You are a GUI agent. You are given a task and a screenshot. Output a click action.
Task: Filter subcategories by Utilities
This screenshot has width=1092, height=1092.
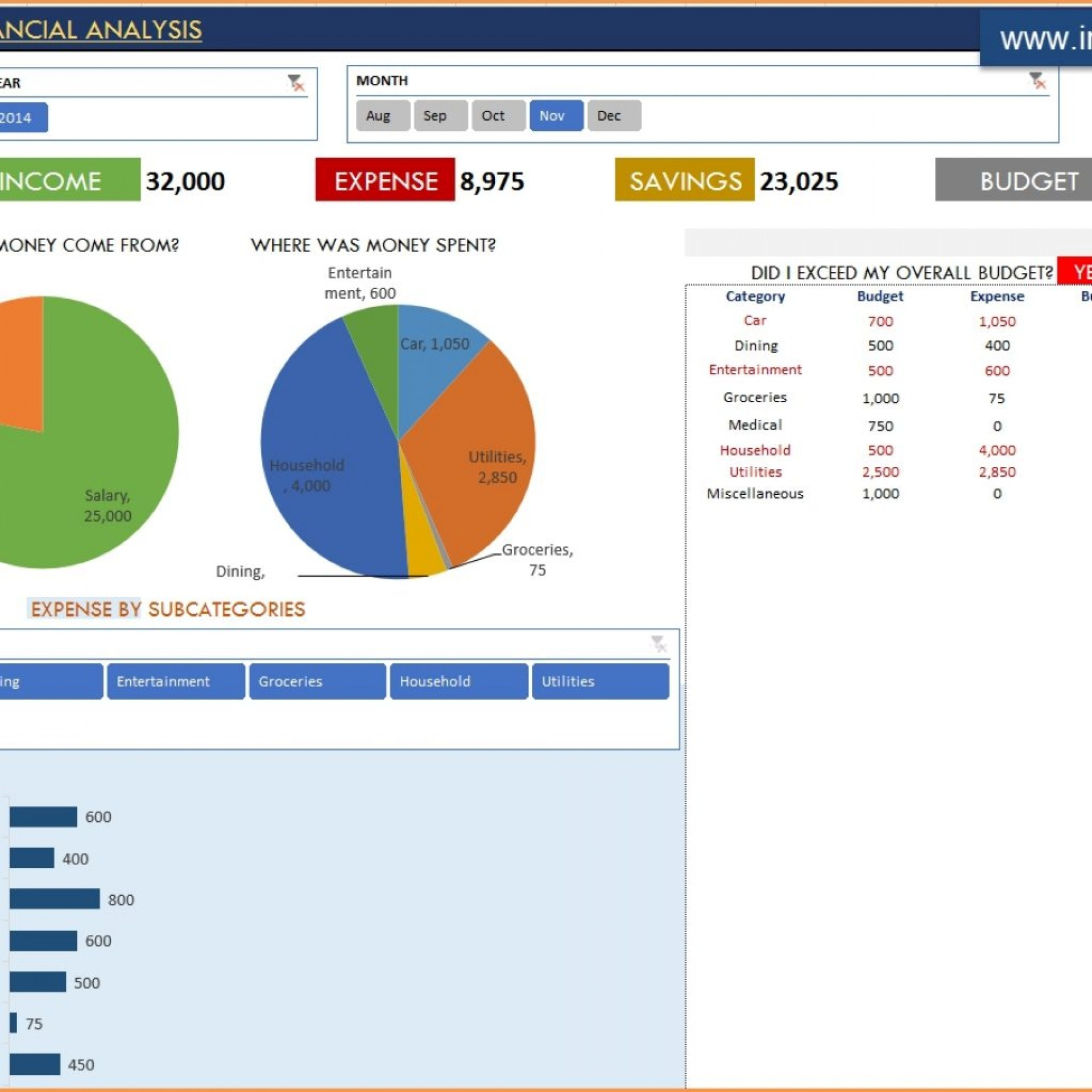(600, 681)
